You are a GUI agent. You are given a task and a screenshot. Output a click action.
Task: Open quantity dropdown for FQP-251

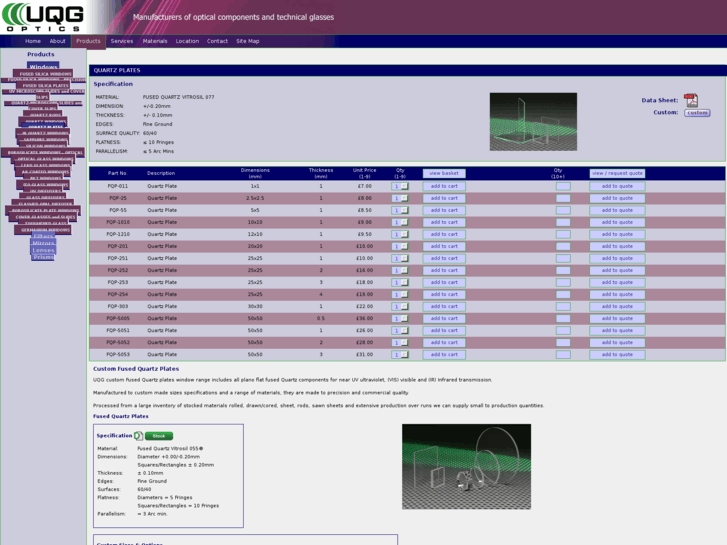(400, 259)
